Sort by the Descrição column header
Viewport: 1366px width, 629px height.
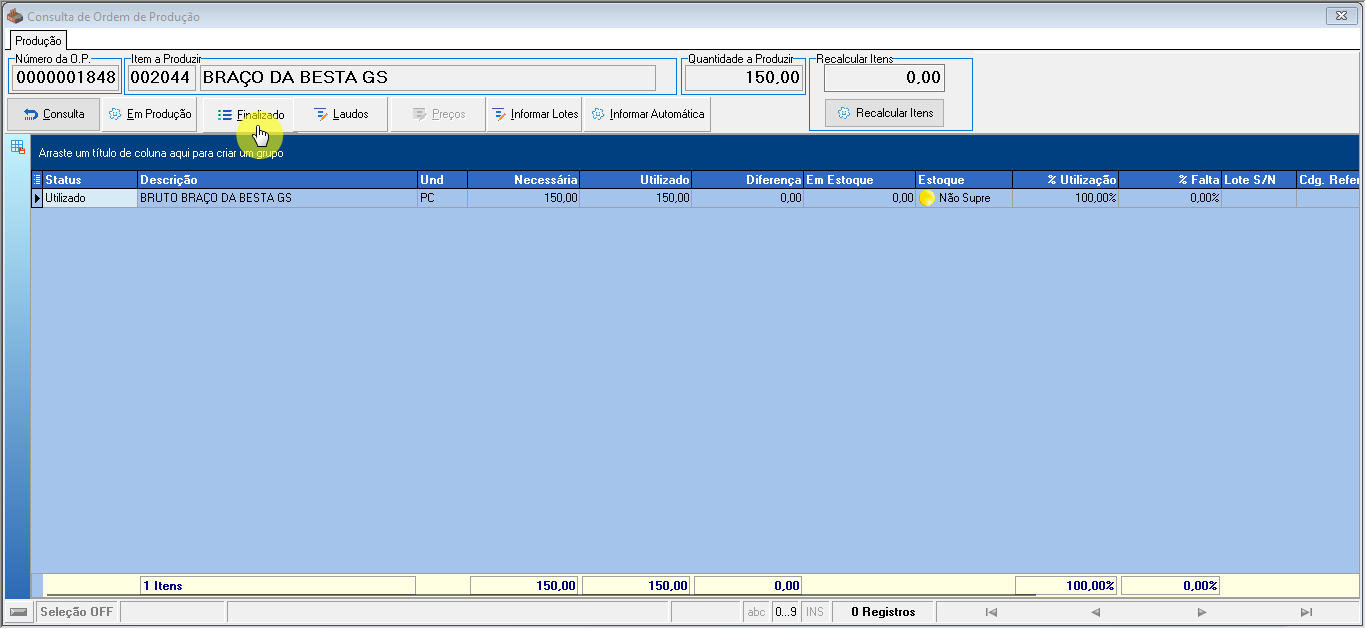pos(277,179)
